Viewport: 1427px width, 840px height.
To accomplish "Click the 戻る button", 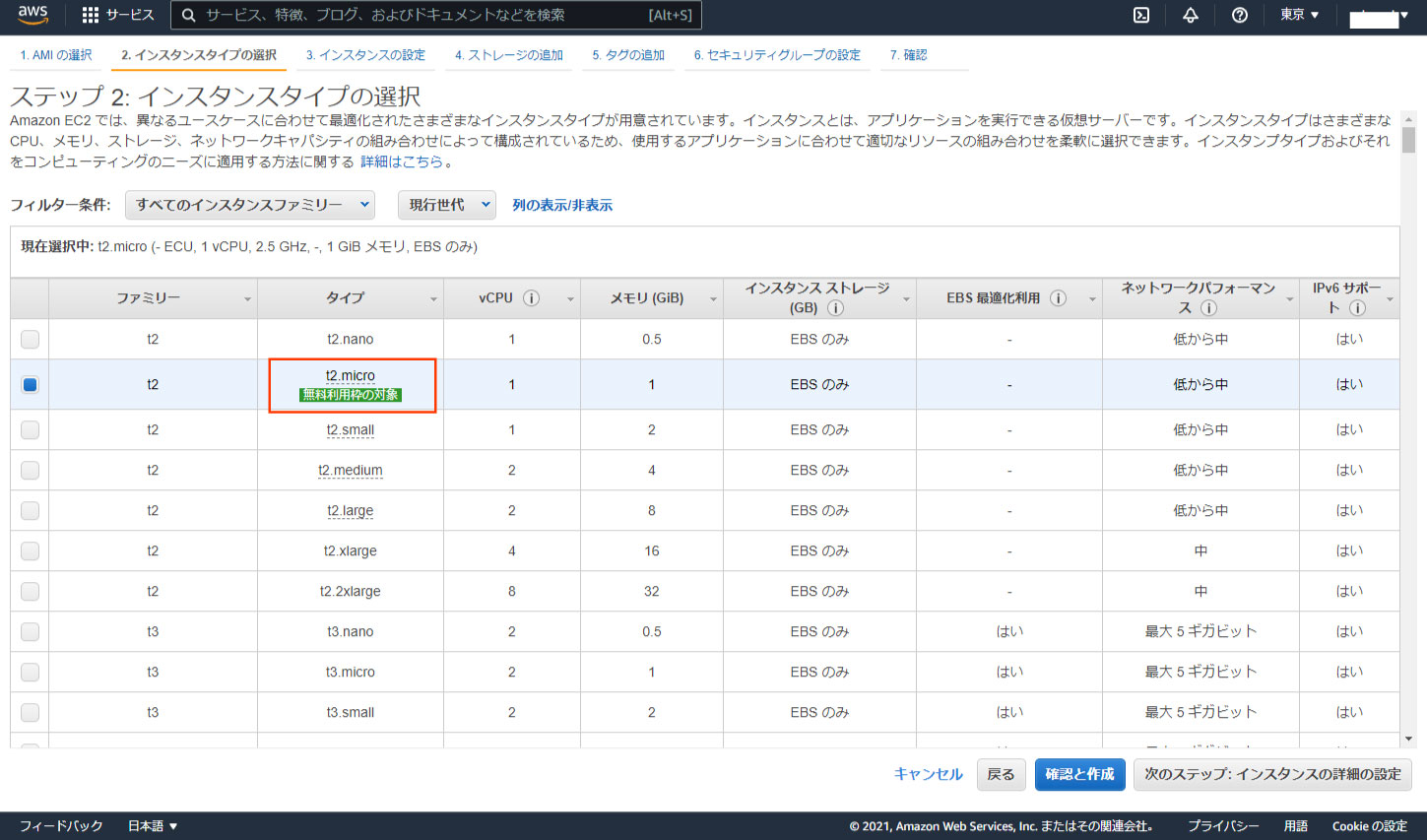I will point(1001,774).
